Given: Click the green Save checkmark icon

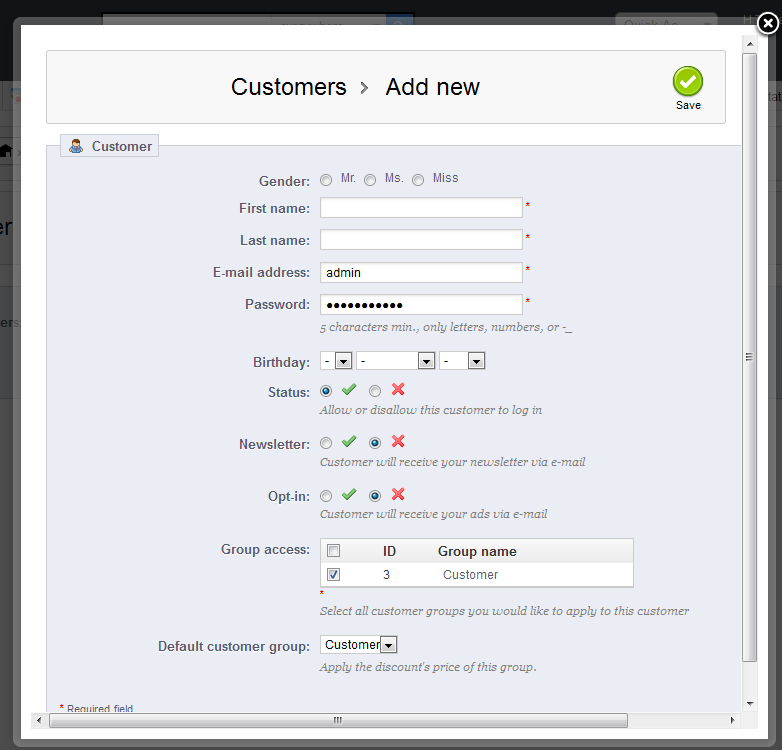Looking at the screenshot, I should point(688,82).
